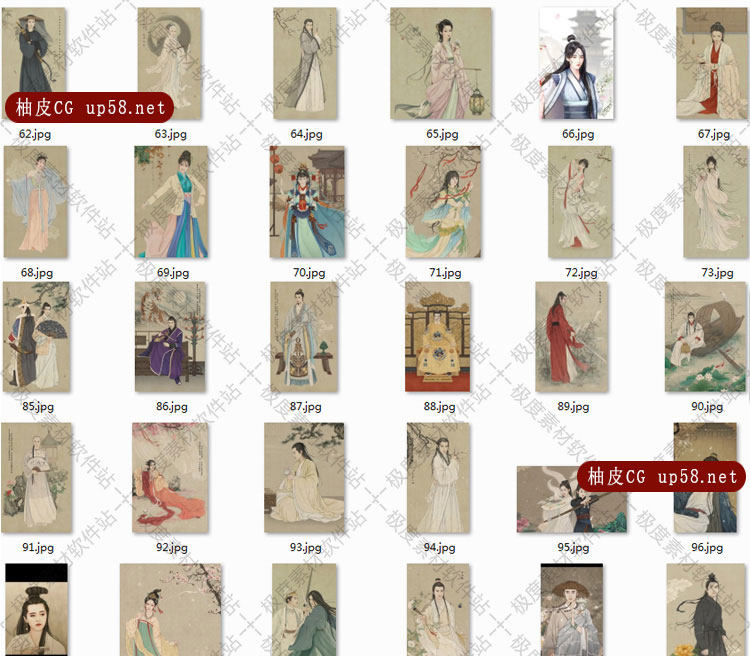Image resolution: width=750 pixels, height=656 pixels.
Task: Click the file name 85.jpg
Action: pos(38,407)
